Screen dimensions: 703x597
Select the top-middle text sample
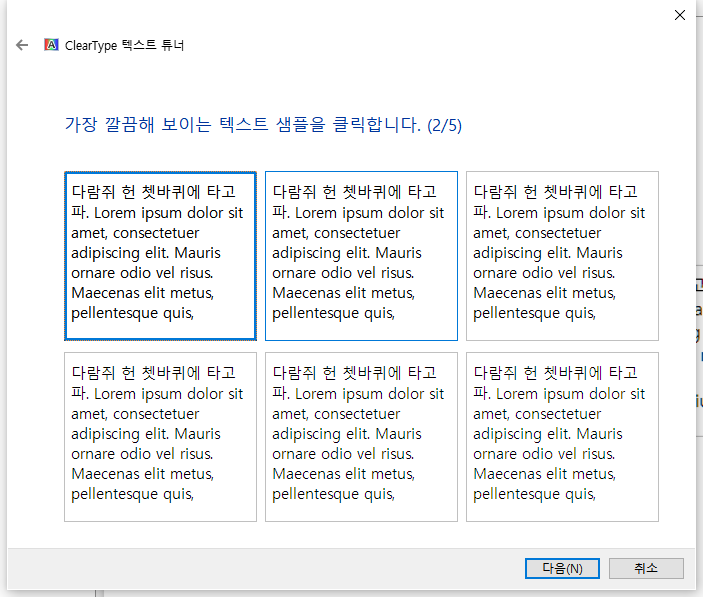tap(361, 256)
